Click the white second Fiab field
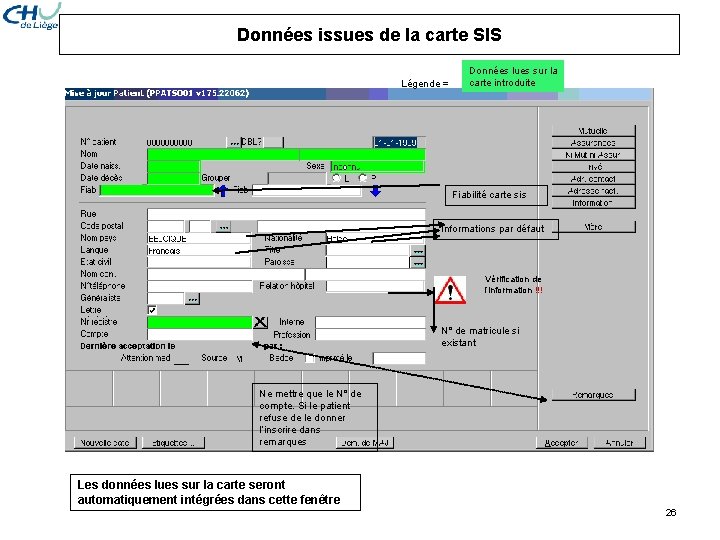The height and width of the screenshot is (540, 720). click(x=307, y=191)
